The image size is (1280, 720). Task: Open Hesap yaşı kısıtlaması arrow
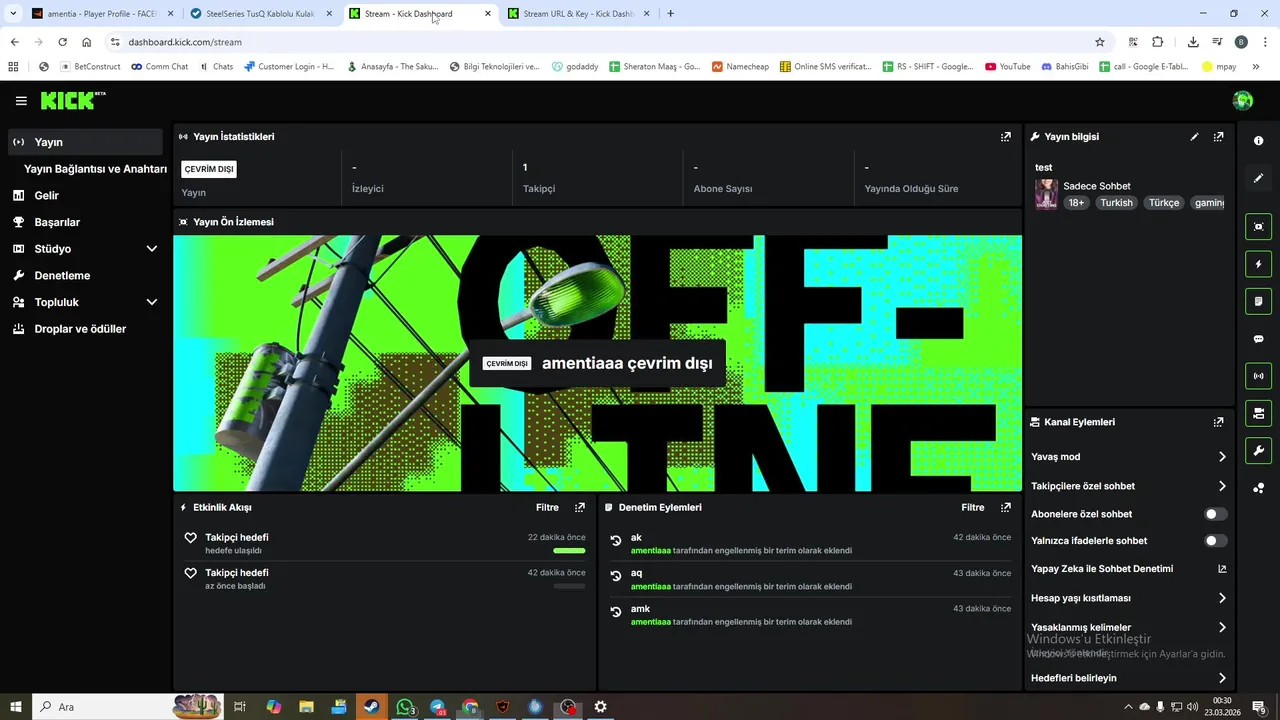(x=1222, y=599)
